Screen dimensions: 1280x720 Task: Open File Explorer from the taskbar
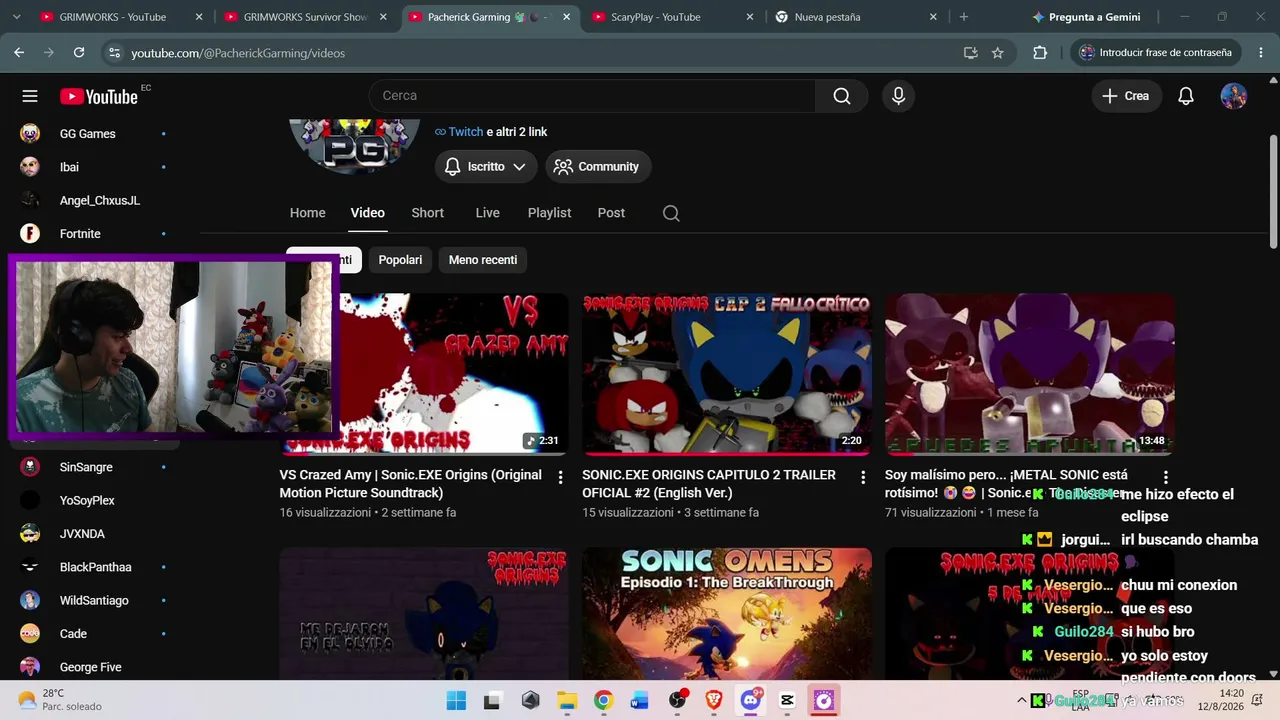(x=567, y=701)
